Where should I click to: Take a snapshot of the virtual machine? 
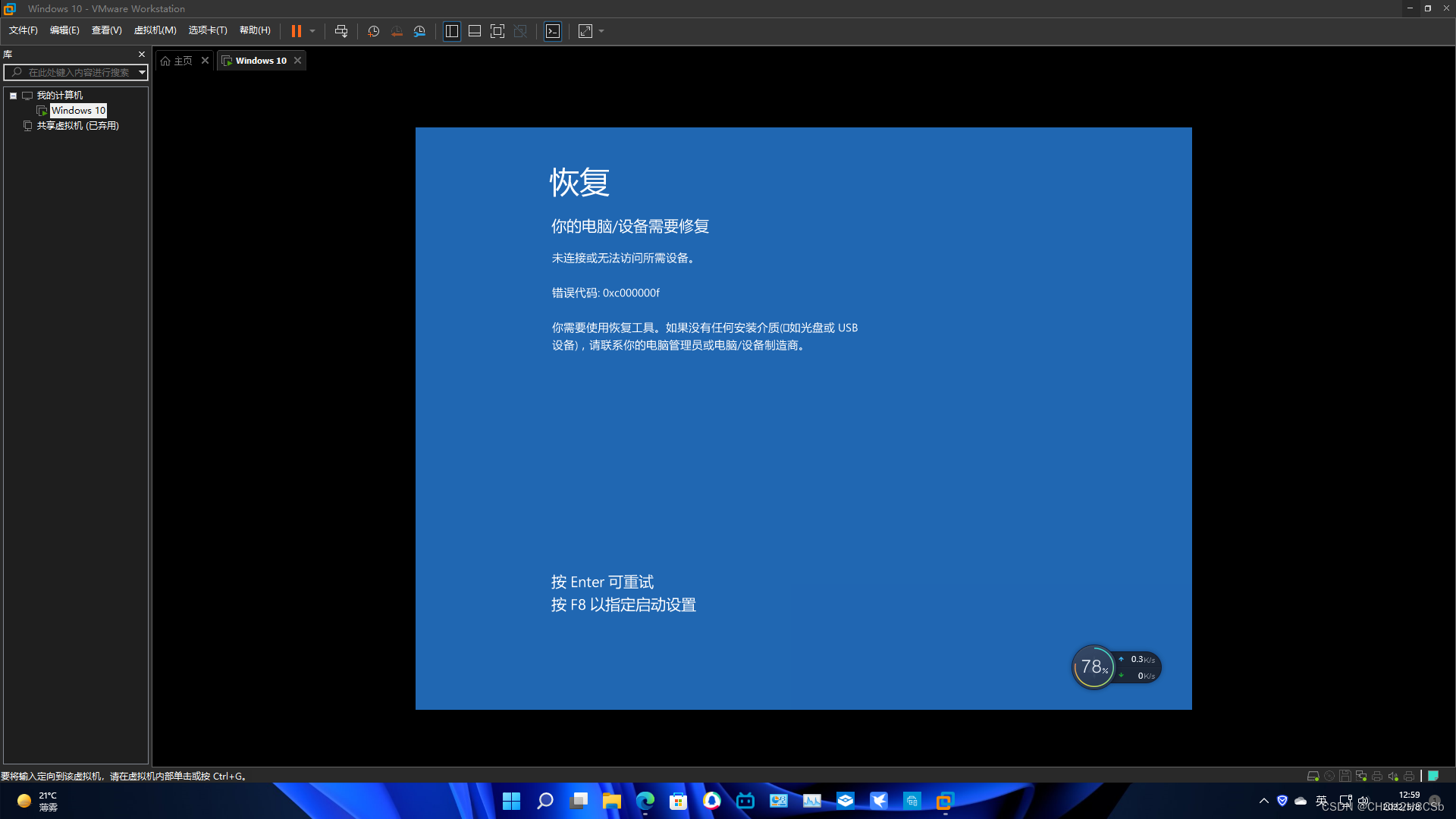tap(373, 31)
